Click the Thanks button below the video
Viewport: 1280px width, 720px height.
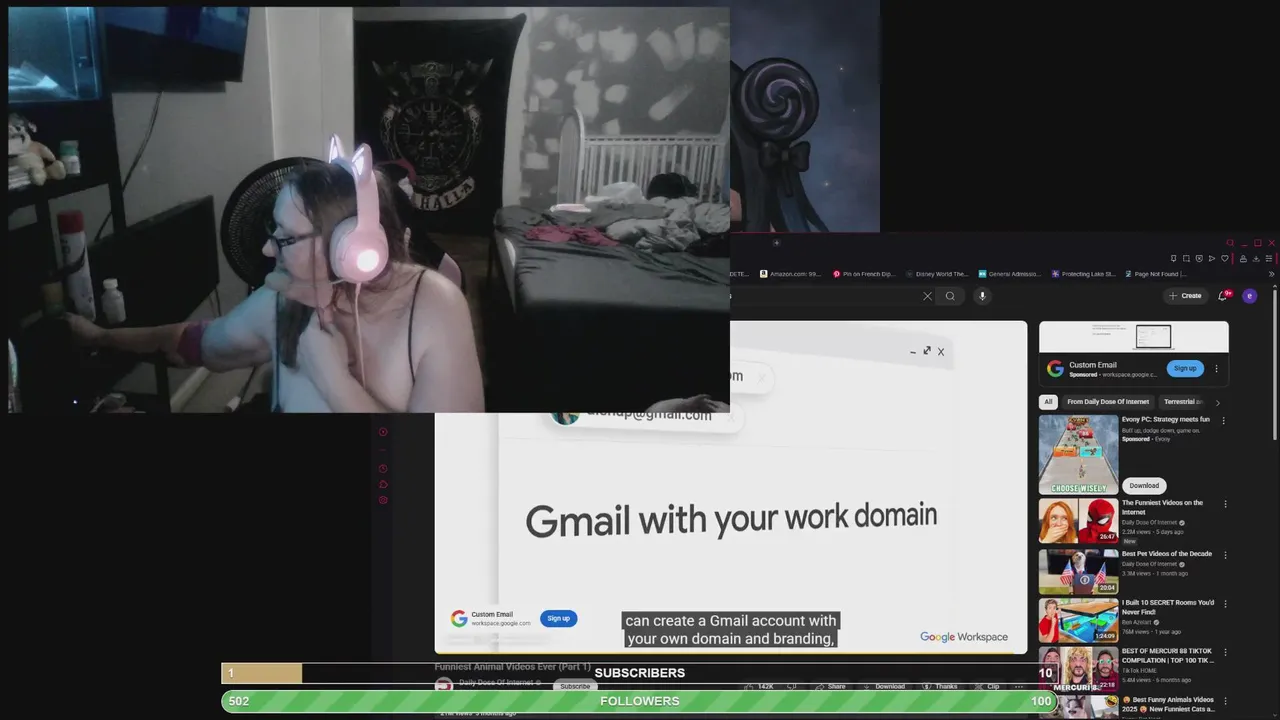click(939, 687)
